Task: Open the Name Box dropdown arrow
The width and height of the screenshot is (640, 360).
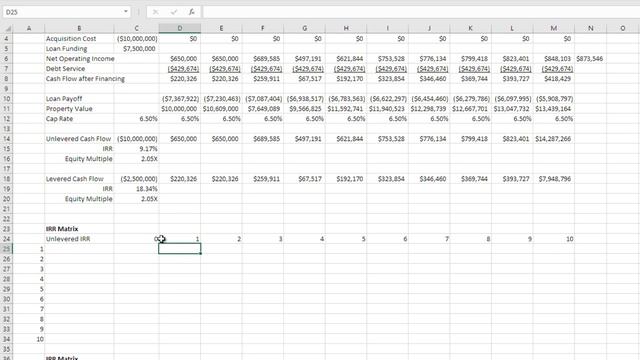Action: (126, 11)
